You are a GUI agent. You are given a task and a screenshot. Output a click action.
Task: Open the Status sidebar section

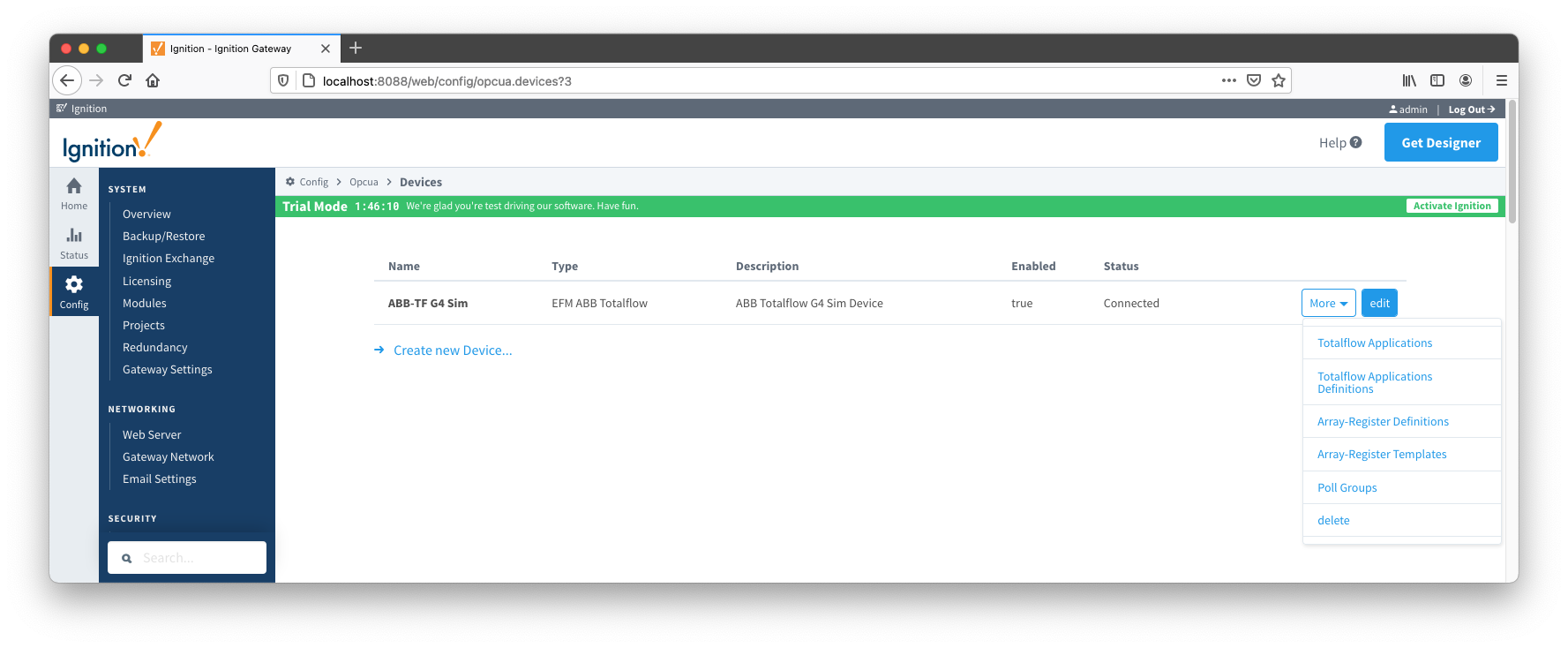[74, 243]
